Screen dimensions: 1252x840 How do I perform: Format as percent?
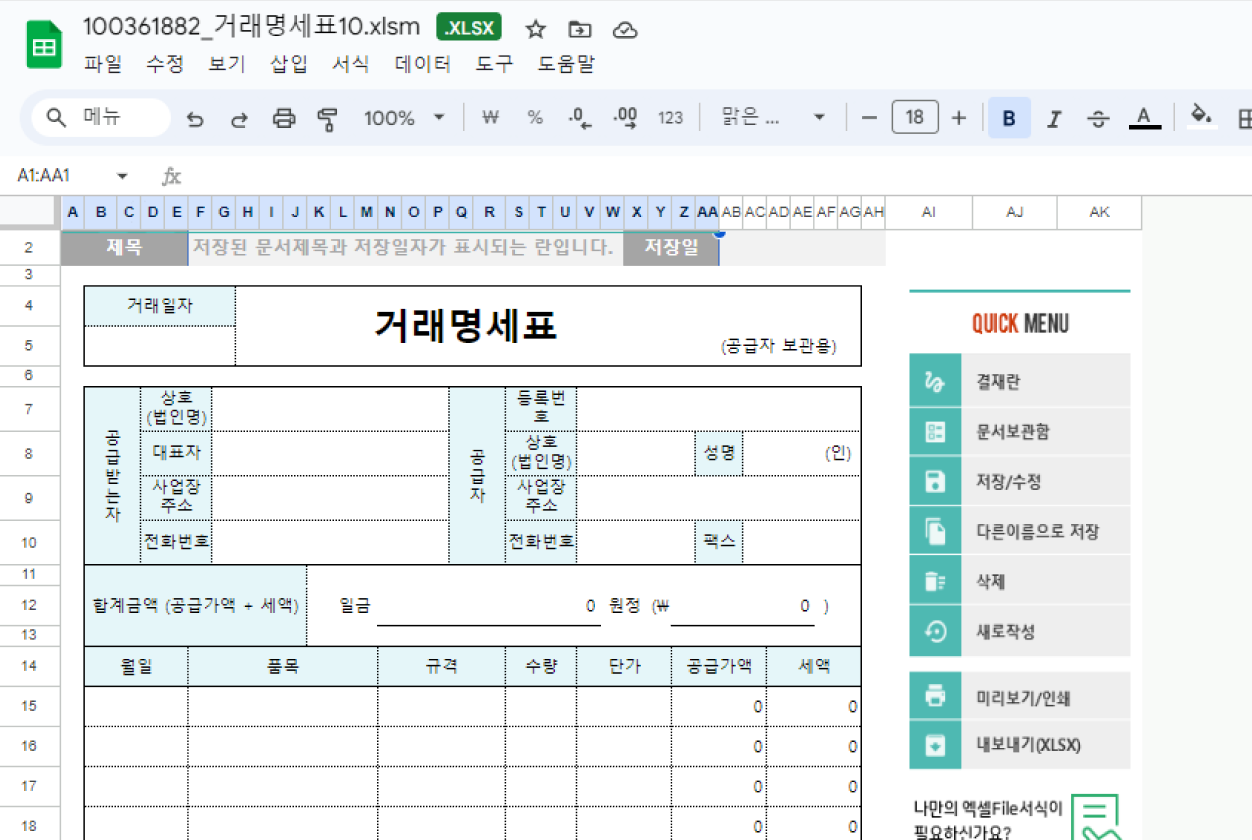pos(535,118)
